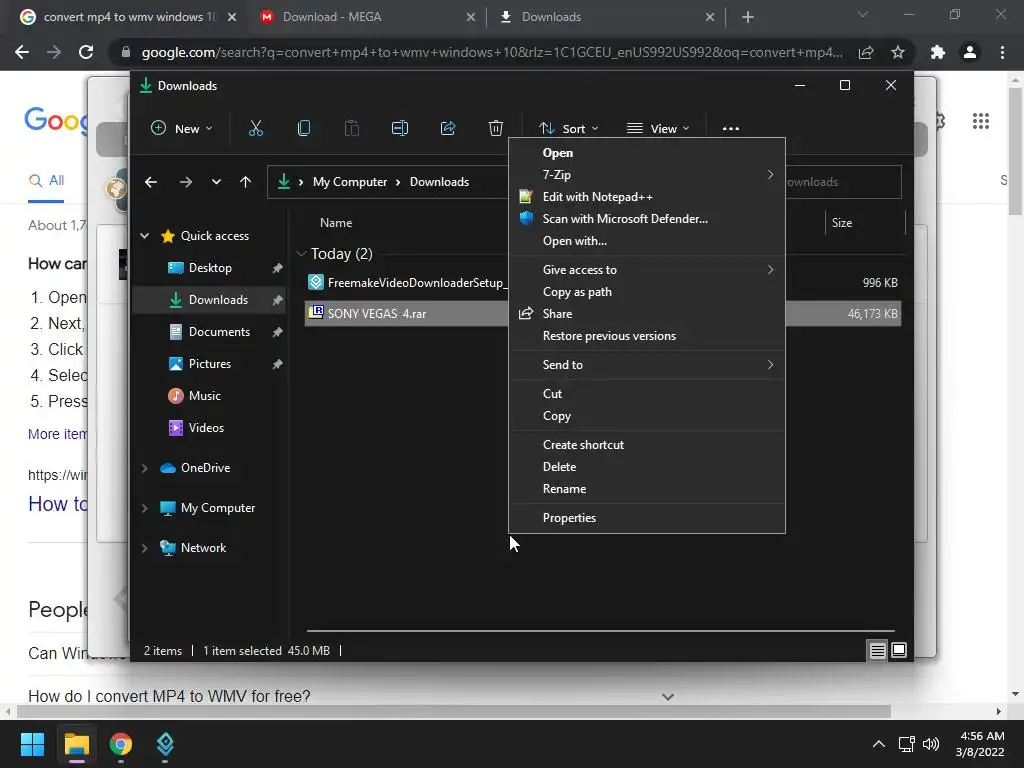Select Restore previous versions

[647, 336]
